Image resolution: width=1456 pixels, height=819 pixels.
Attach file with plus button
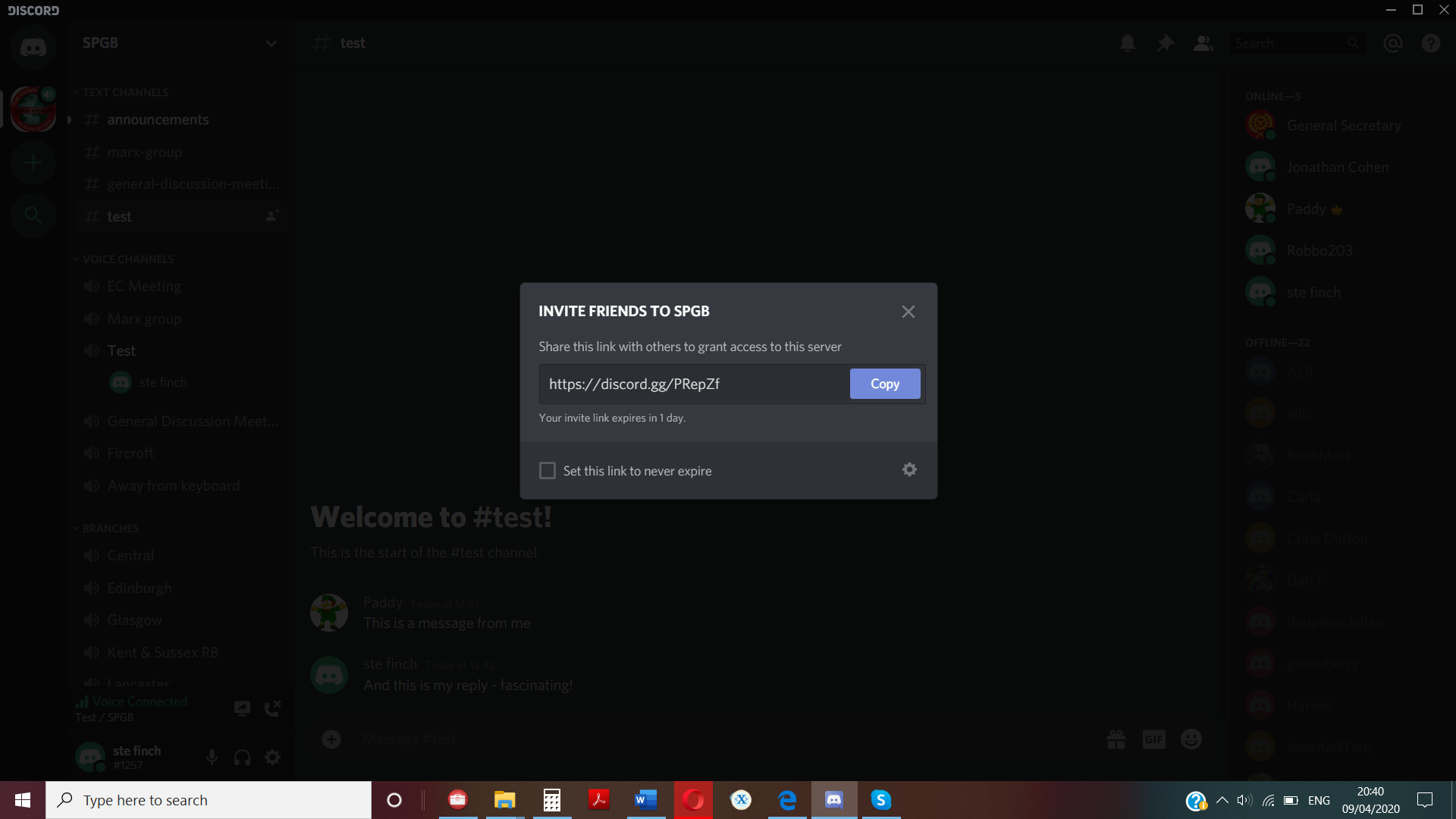pyautogui.click(x=331, y=739)
